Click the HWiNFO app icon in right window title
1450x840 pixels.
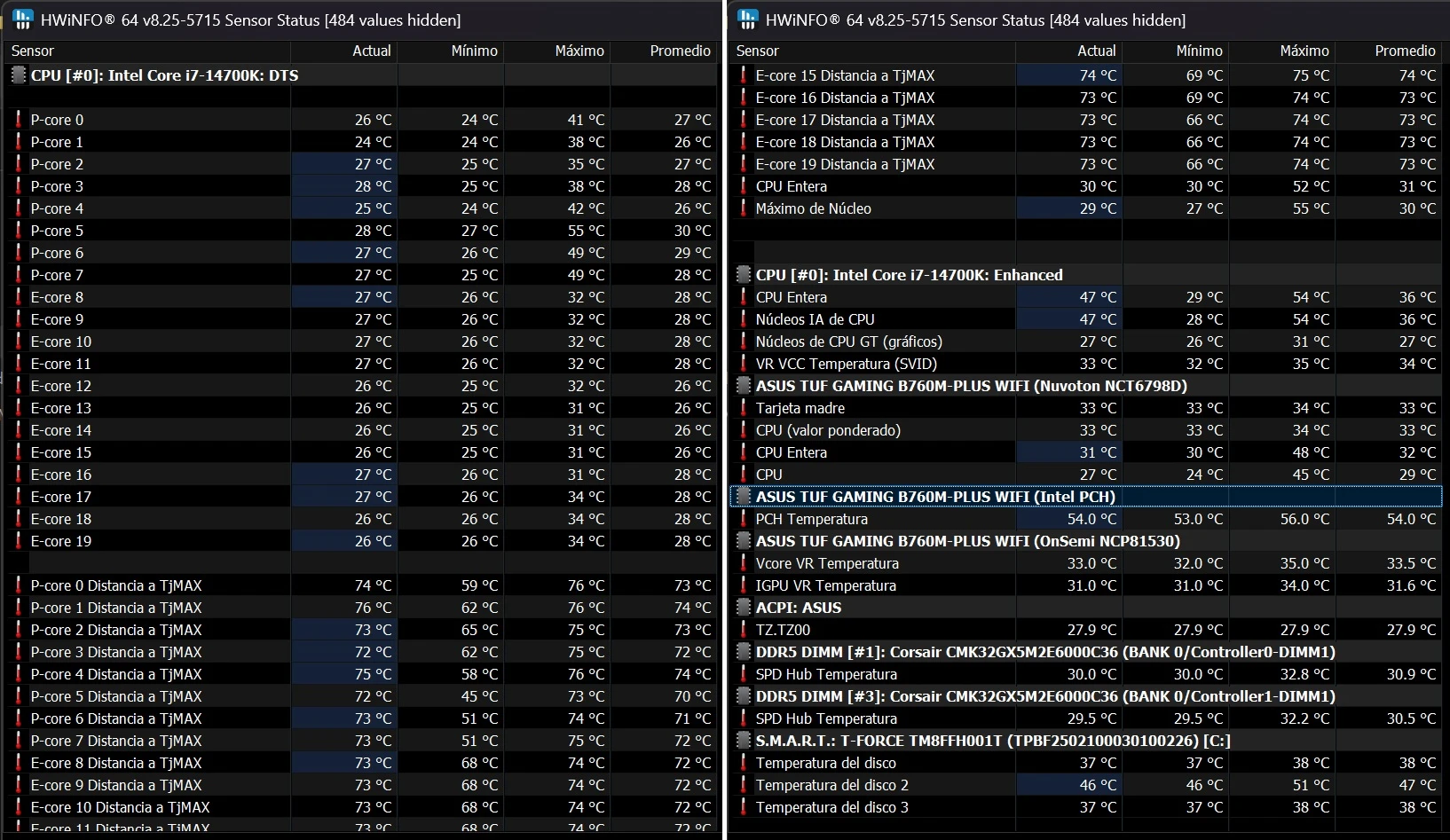pyautogui.click(x=748, y=19)
